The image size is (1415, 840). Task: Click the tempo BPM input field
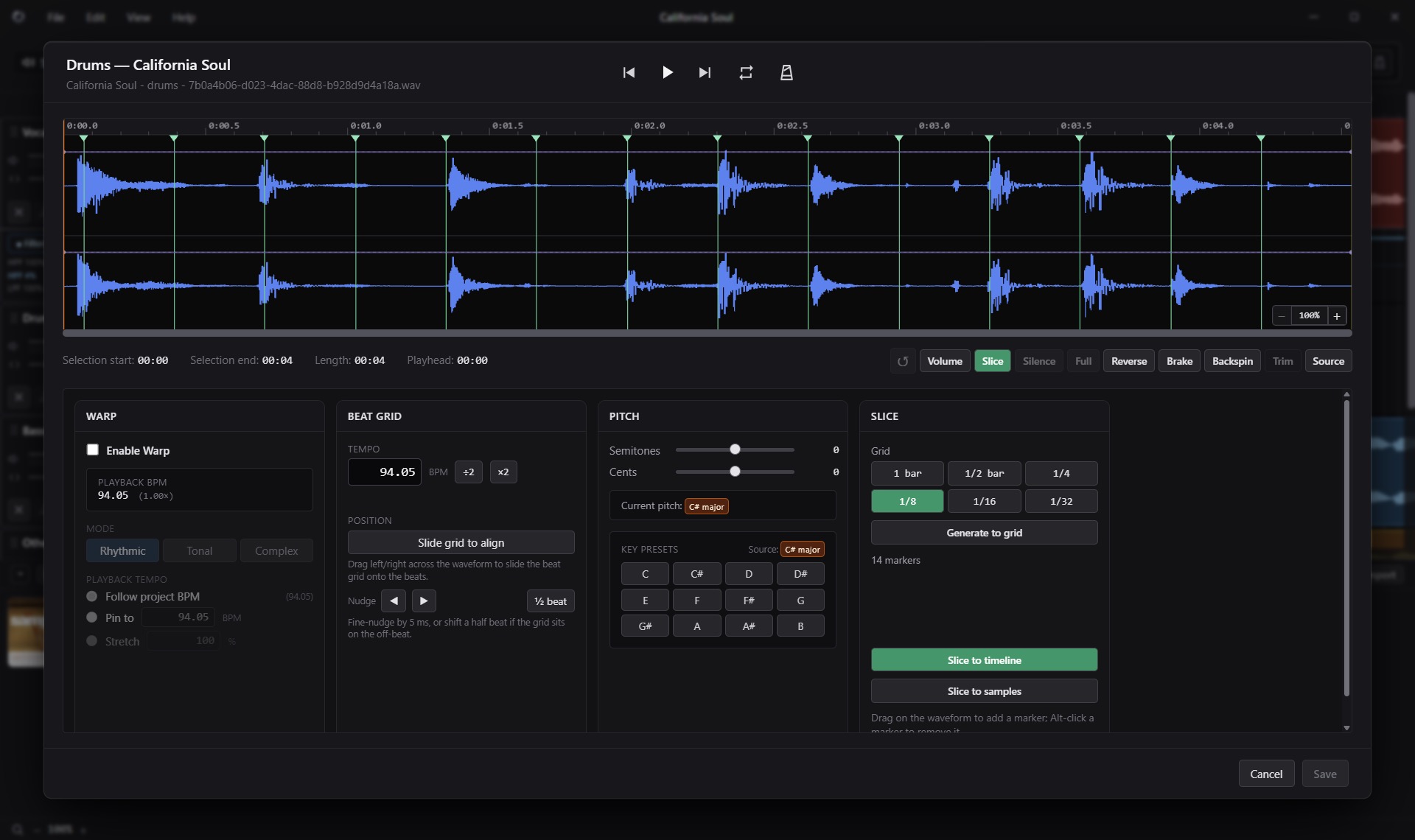point(385,472)
